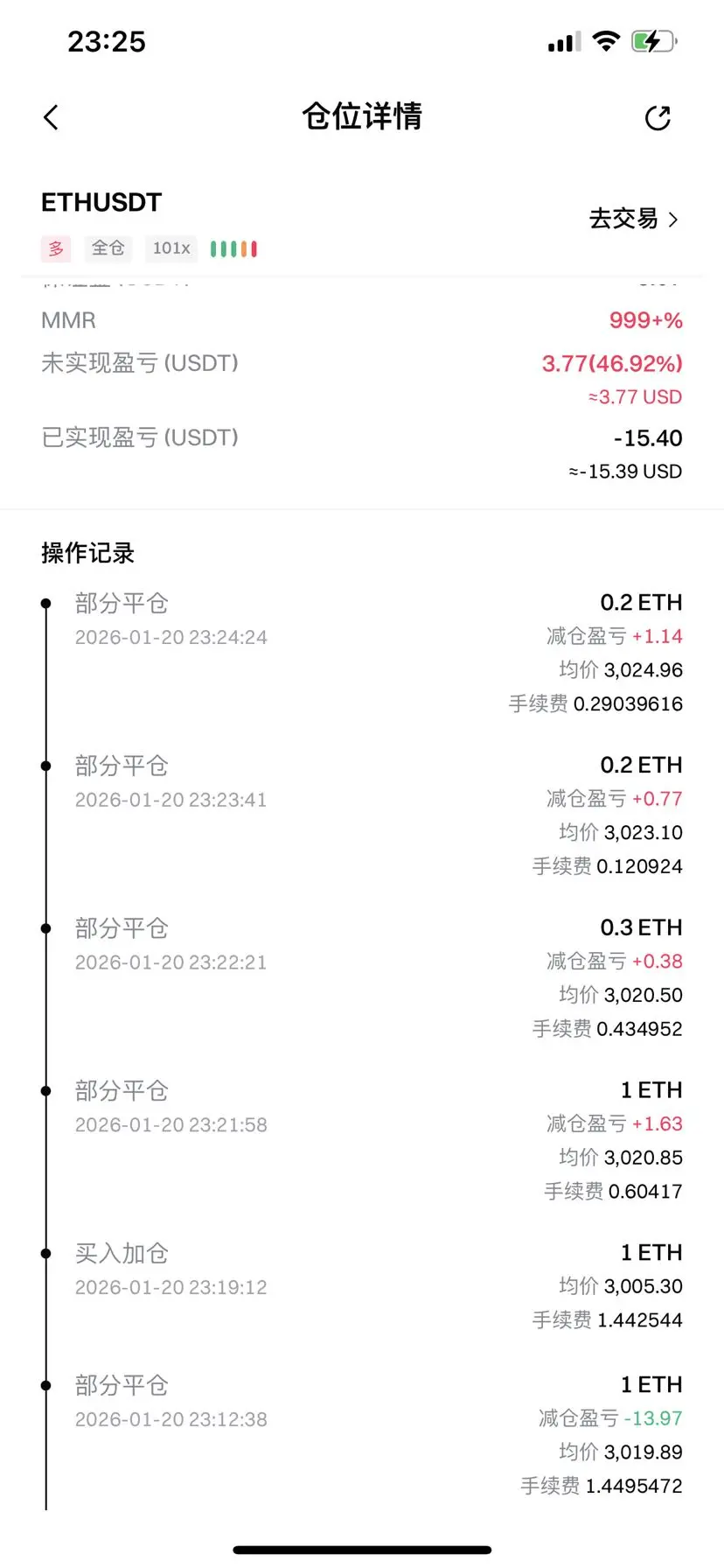Screen dimensions: 724x1568
Task: Tap the cellular signal bars icon
Action: tap(563, 42)
